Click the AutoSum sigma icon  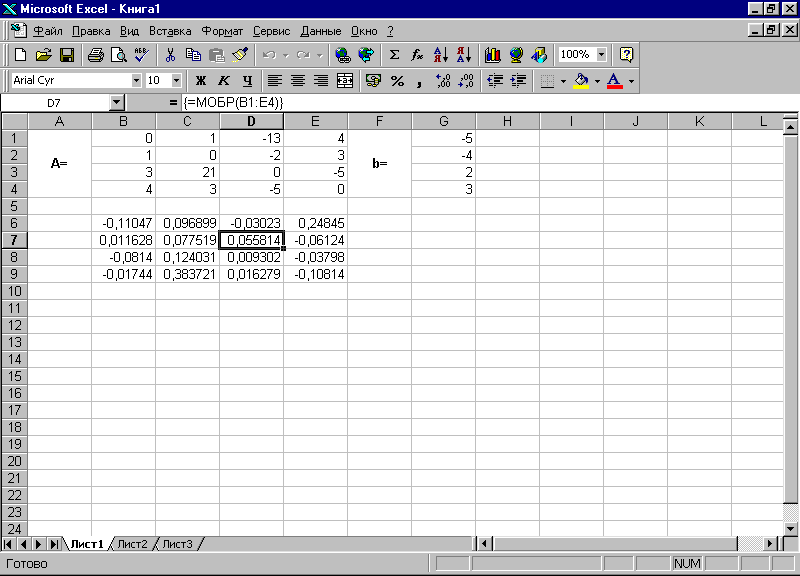[x=394, y=55]
